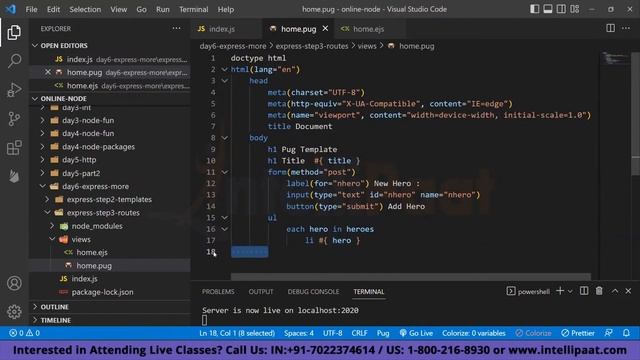640x360 pixels.
Task: Expand the day5-http folder
Action: [x=79, y=160]
